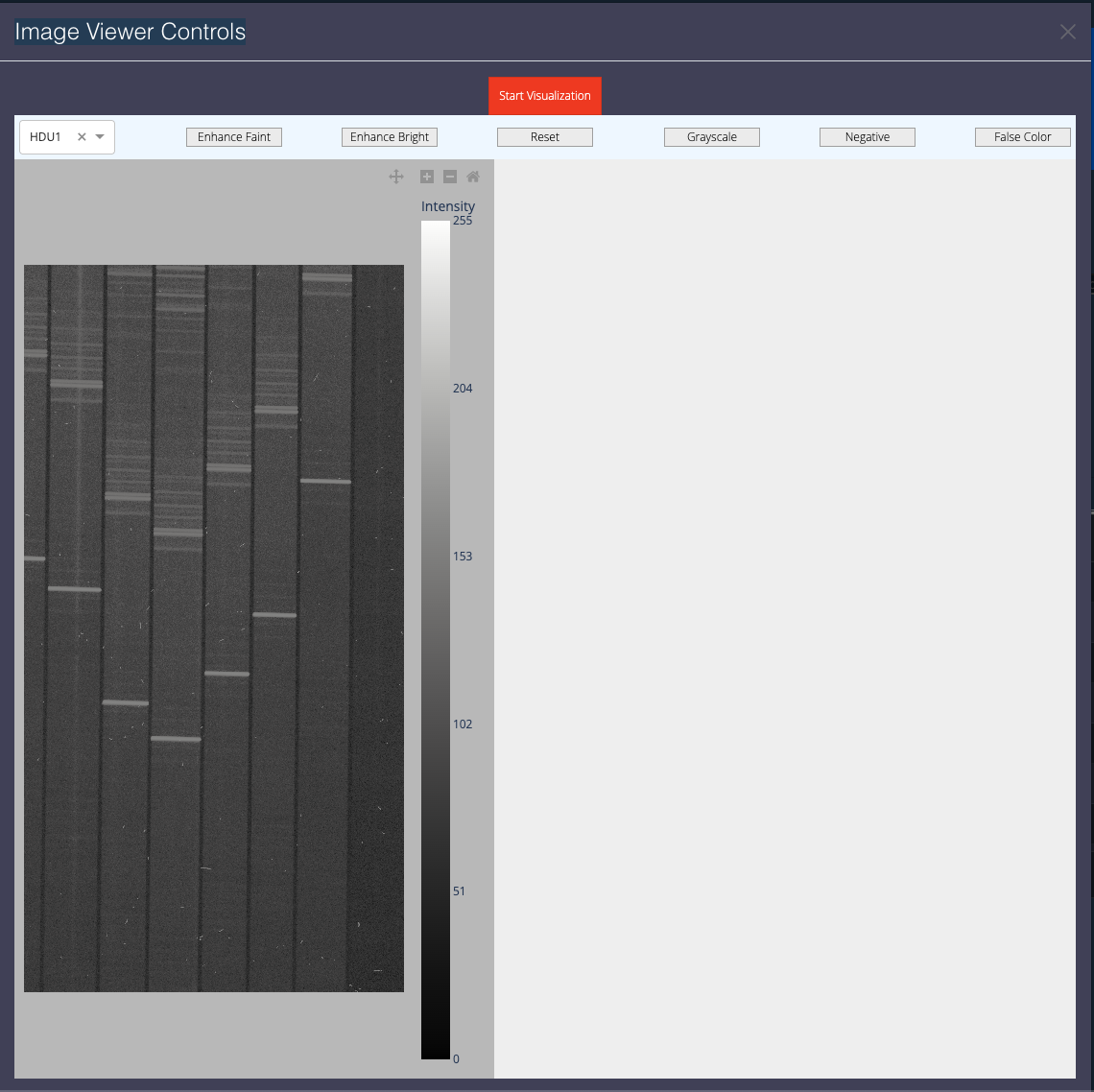
Task: Select the pan tool icon
Action: (396, 177)
